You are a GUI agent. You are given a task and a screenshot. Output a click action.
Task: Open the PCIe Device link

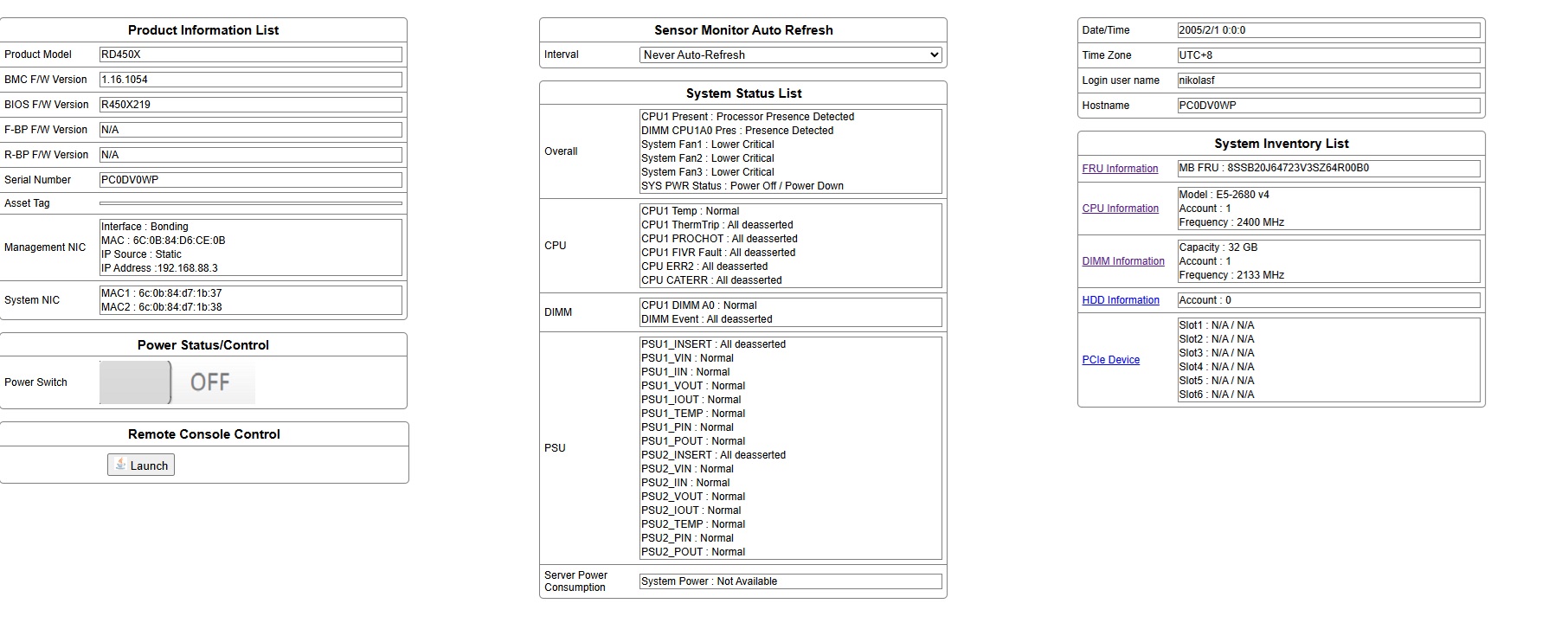tap(1110, 360)
